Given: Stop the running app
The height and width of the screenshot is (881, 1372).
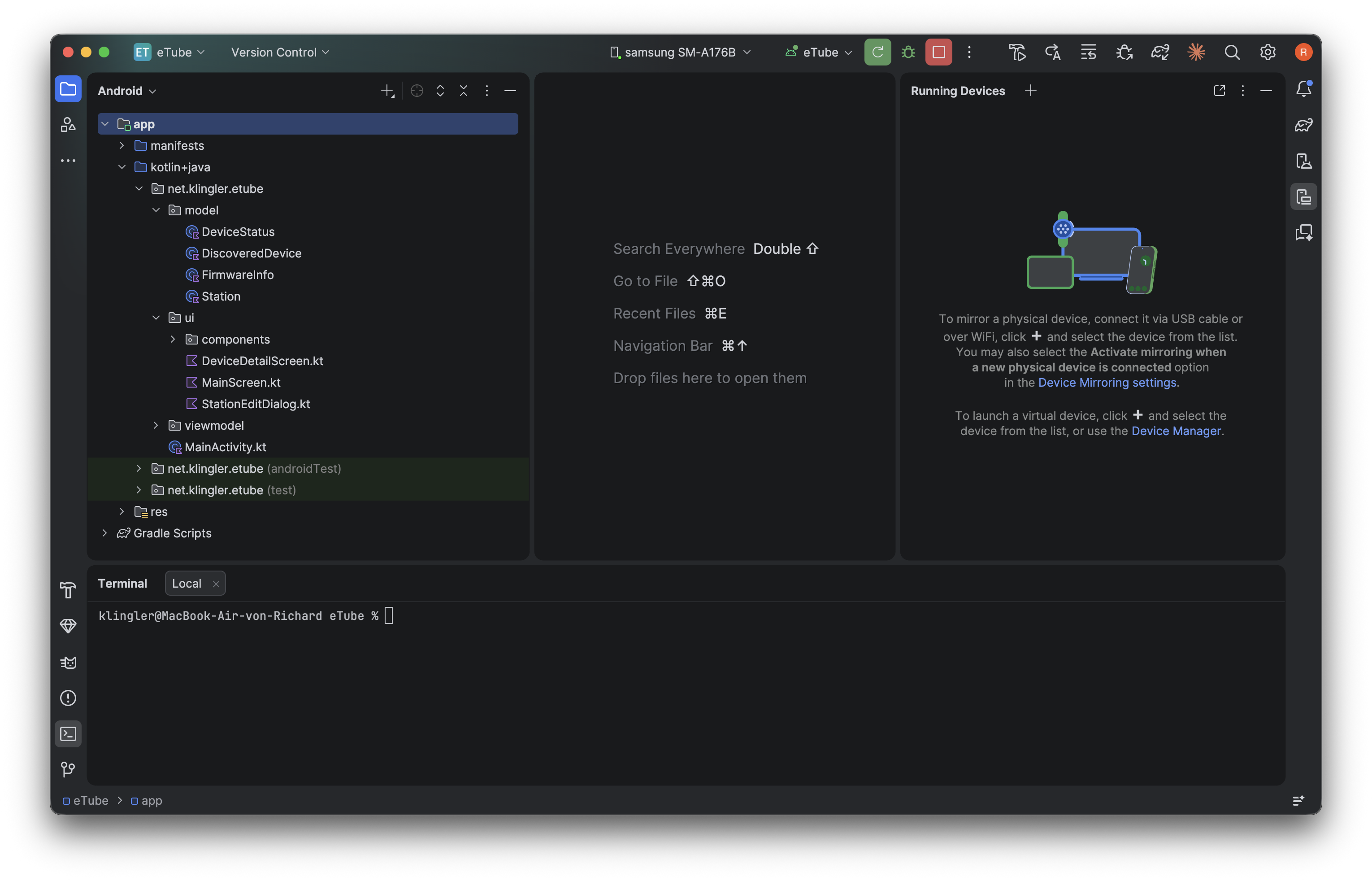Looking at the screenshot, I should click(938, 52).
